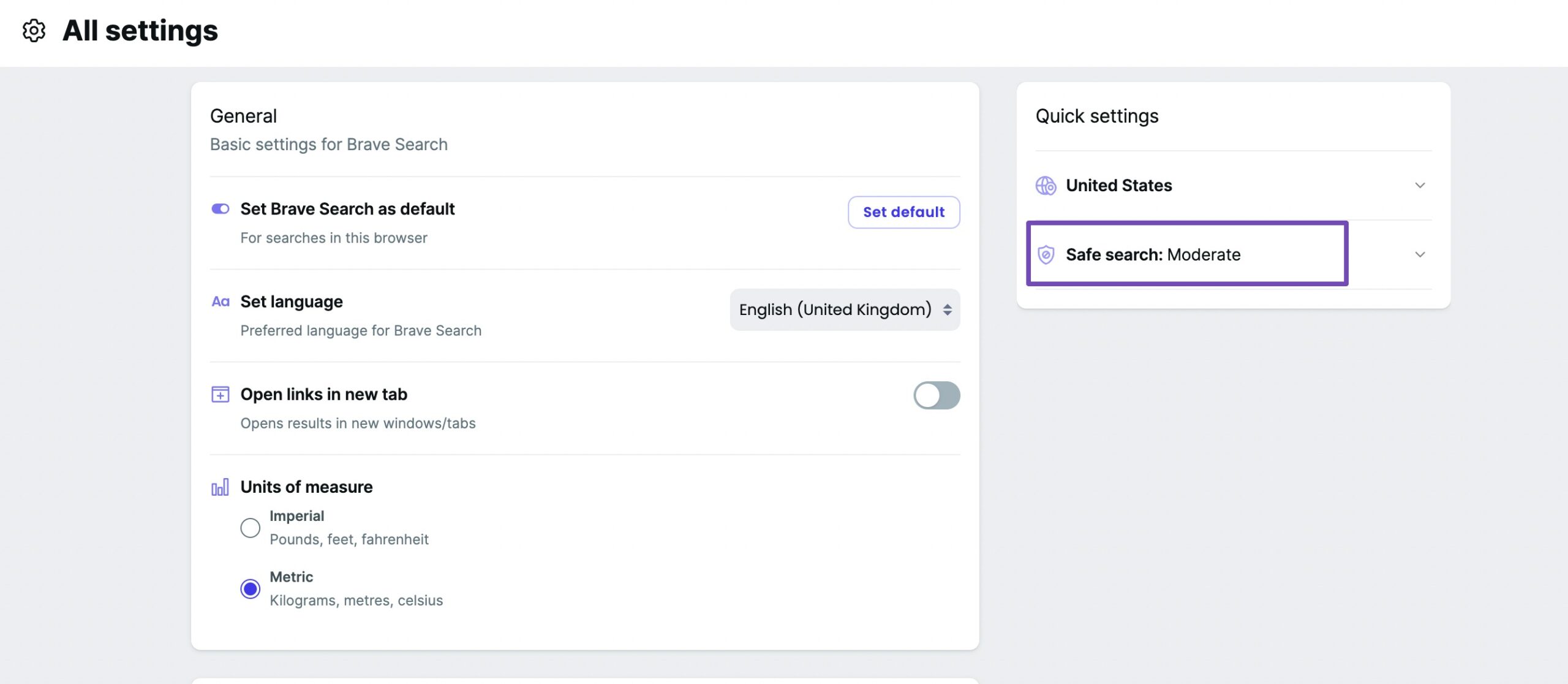This screenshot has width=1568, height=684.
Task: Click the All settings heading
Action: (x=140, y=30)
